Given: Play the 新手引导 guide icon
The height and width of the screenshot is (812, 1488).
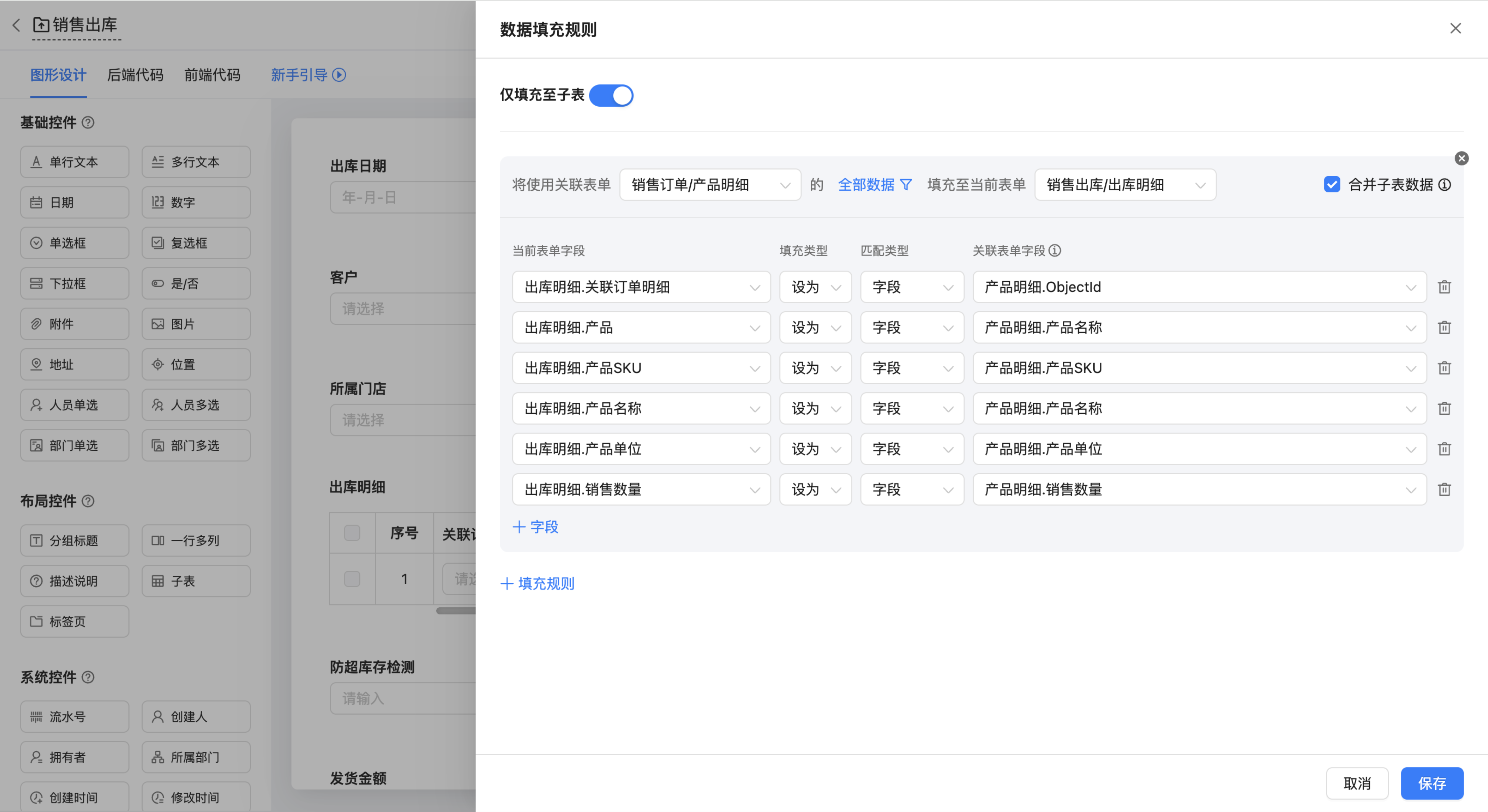Looking at the screenshot, I should [339, 75].
